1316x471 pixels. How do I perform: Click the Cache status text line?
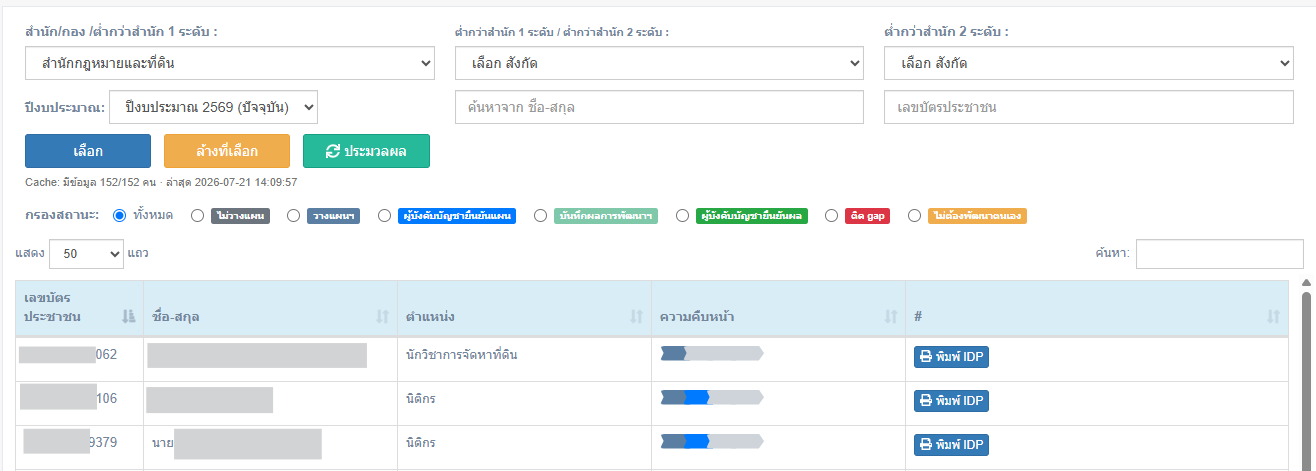pyautogui.click(x=161, y=183)
